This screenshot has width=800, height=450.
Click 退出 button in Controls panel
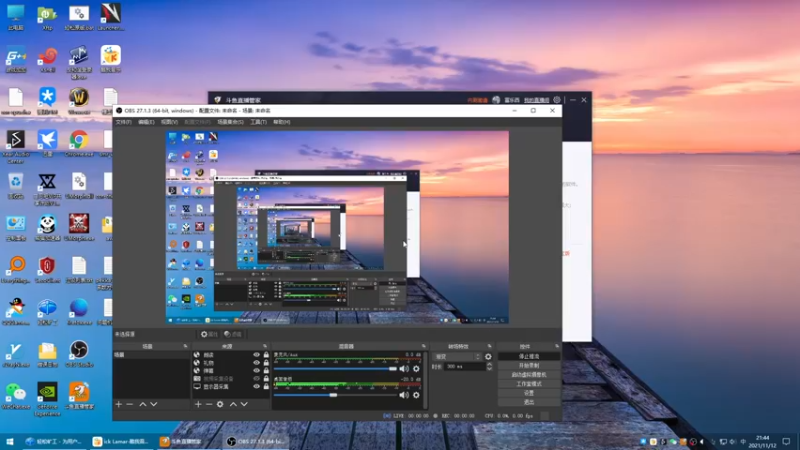tap(529, 402)
